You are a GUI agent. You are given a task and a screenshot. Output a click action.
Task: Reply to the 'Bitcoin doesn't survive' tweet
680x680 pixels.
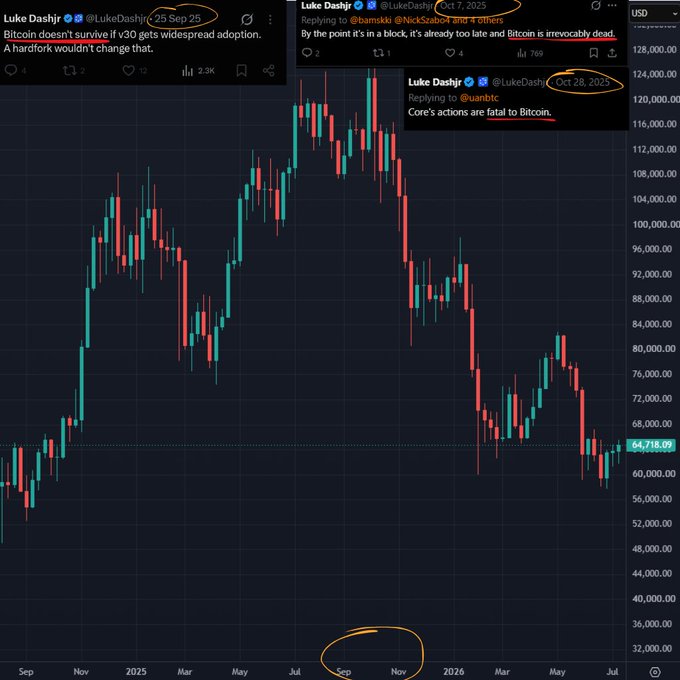[11, 70]
